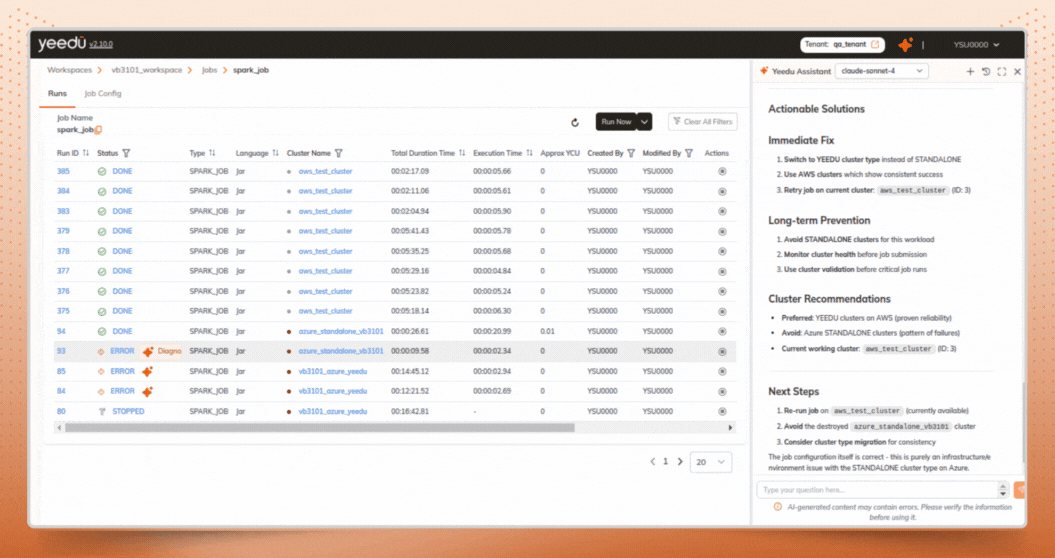Open the Yeedu Assistant sparkle icon in header
The width and height of the screenshot is (1055, 558).
coord(906,44)
